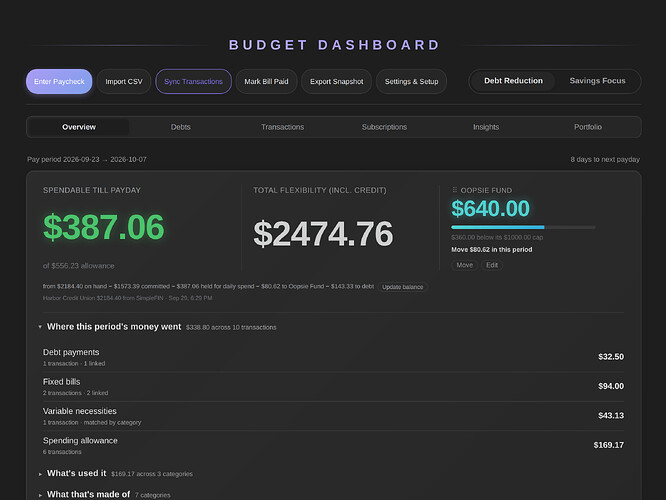Click the $32.50 debt payments amount
The image size is (666, 500).
tap(611, 357)
